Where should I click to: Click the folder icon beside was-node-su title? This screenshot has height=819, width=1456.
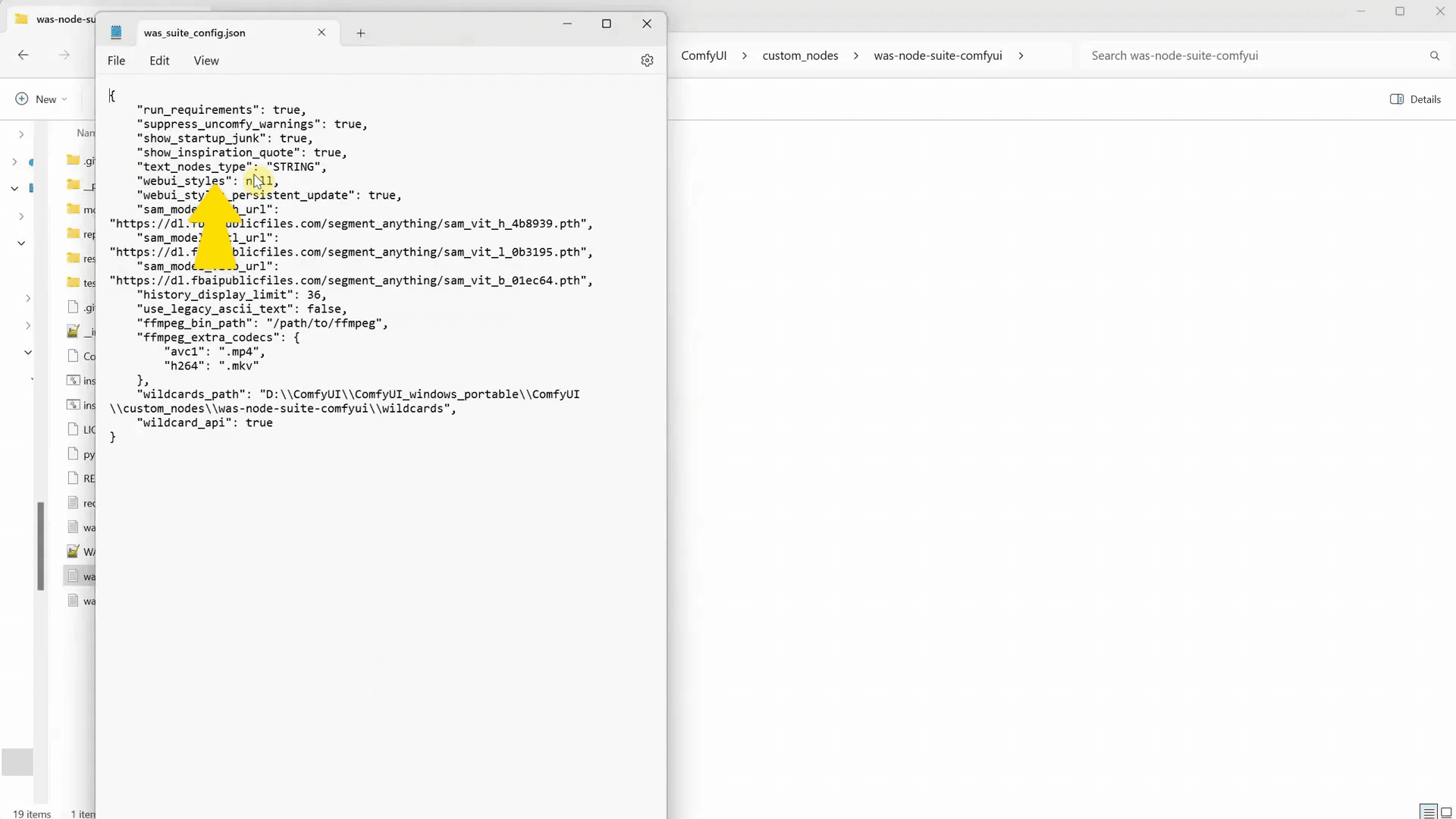pos(20,18)
